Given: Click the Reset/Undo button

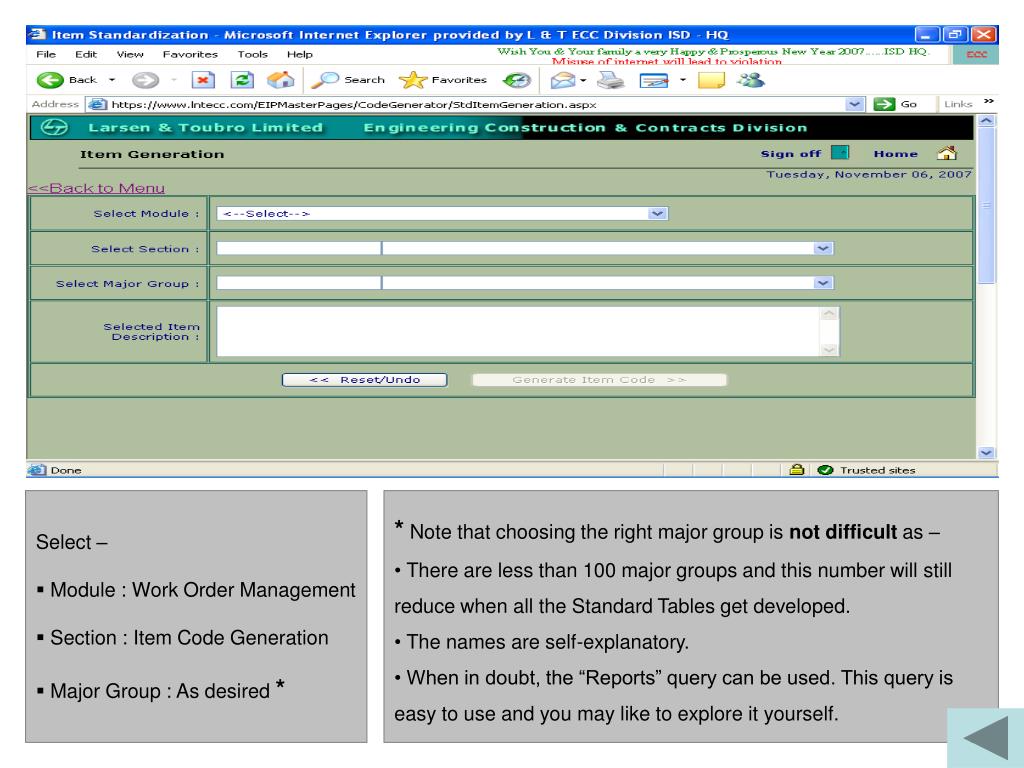Looking at the screenshot, I should point(364,380).
